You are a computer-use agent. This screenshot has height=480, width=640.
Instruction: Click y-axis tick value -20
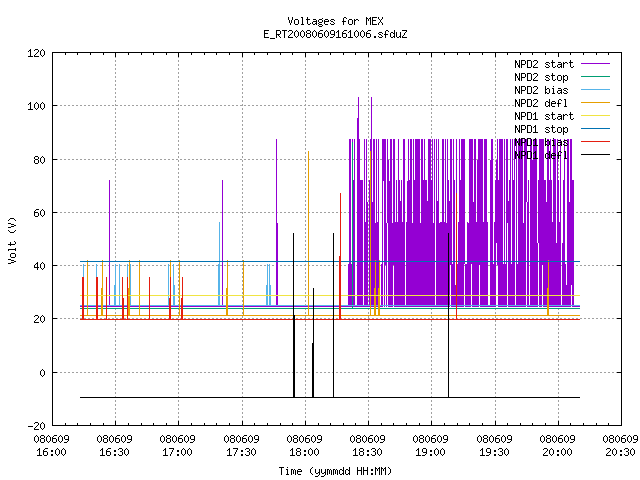click(36, 426)
